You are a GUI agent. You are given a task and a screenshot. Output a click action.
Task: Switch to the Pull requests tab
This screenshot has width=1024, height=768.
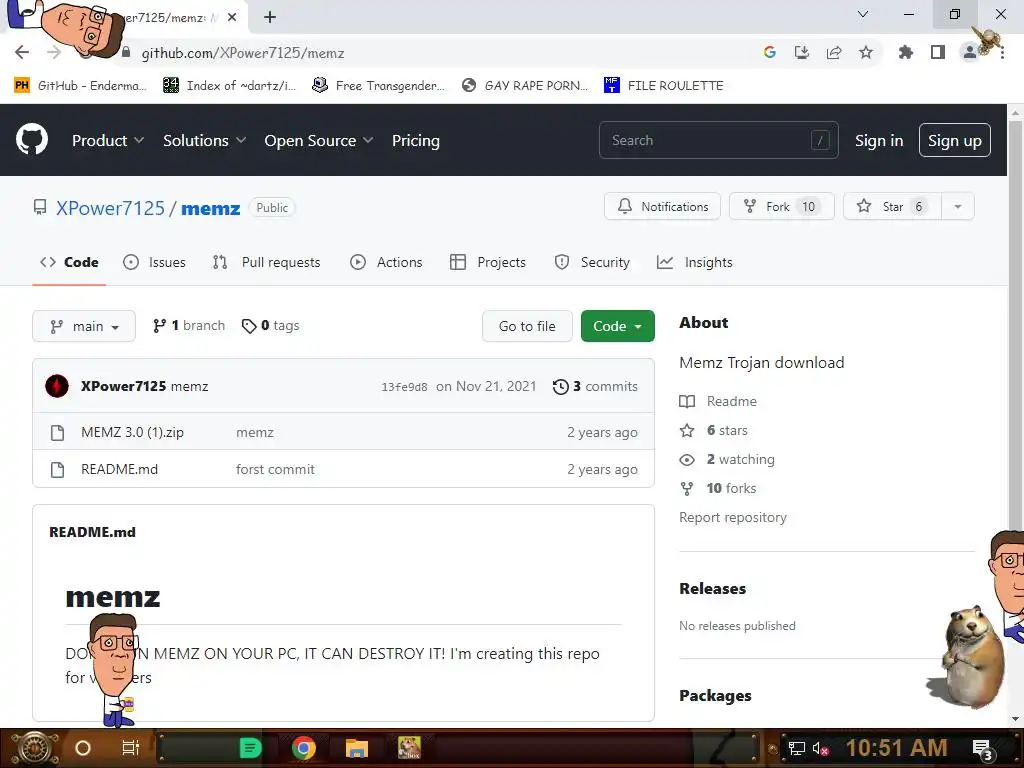[x=266, y=263]
